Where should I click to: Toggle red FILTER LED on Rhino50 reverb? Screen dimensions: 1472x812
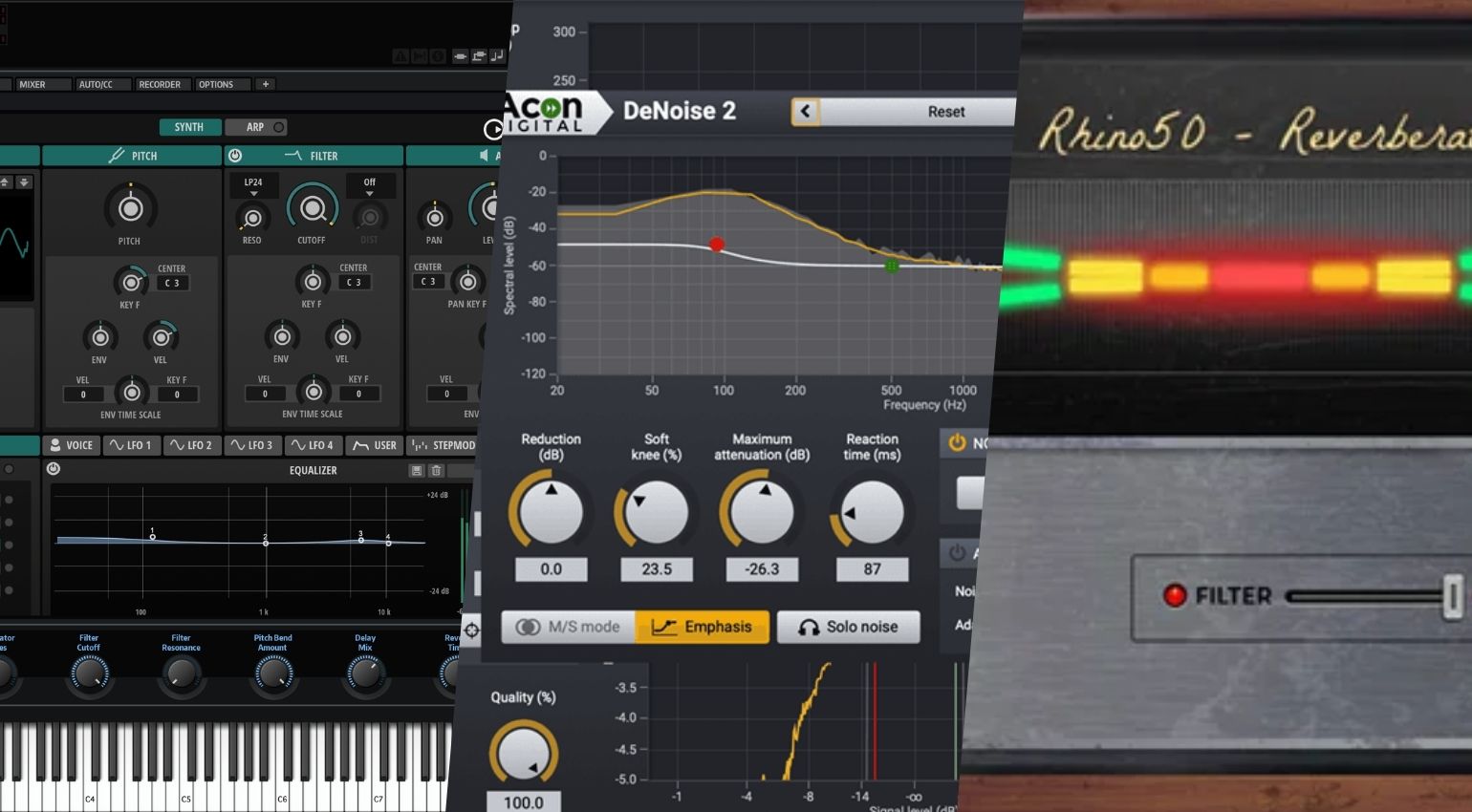click(1174, 595)
